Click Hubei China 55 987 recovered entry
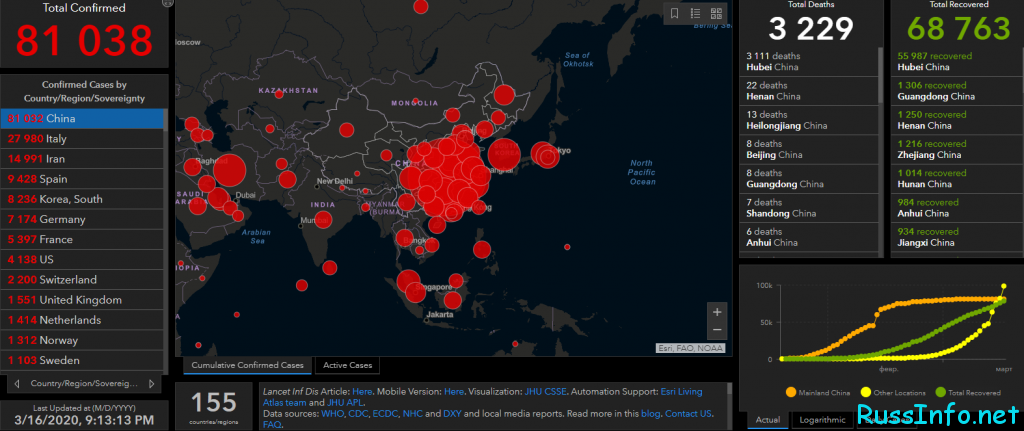The height and width of the screenshot is (431, 1024). (x=957, y=61)
